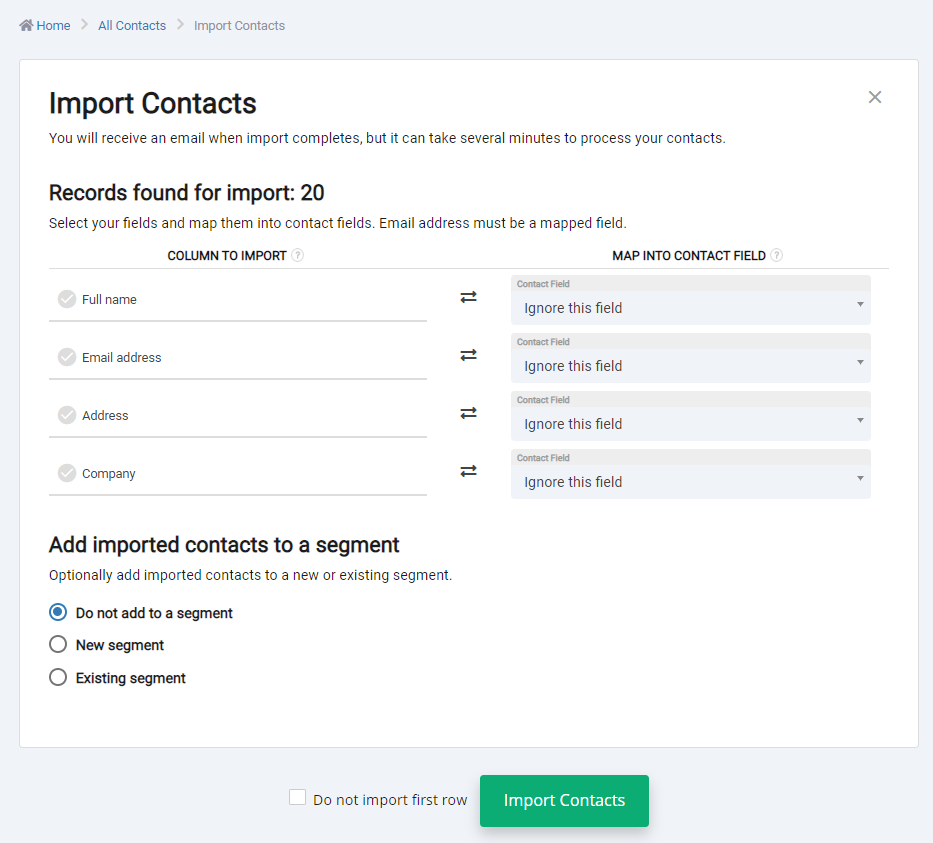Go to All Contacts breadcrumb link
This screenshot has height=843, width=933.
132,26
